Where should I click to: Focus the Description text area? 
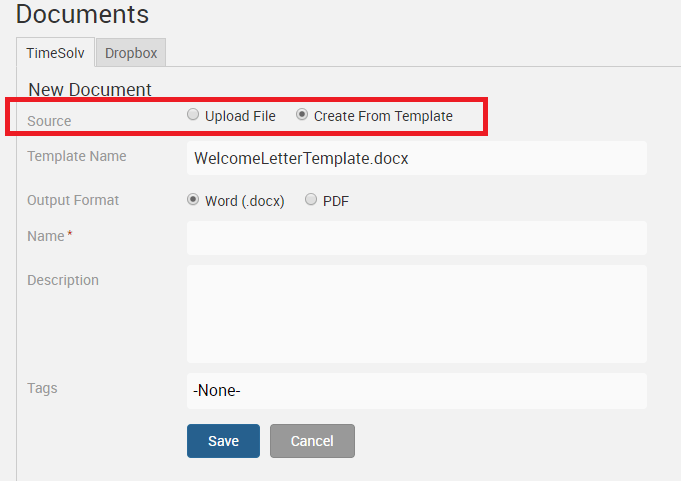416,313
